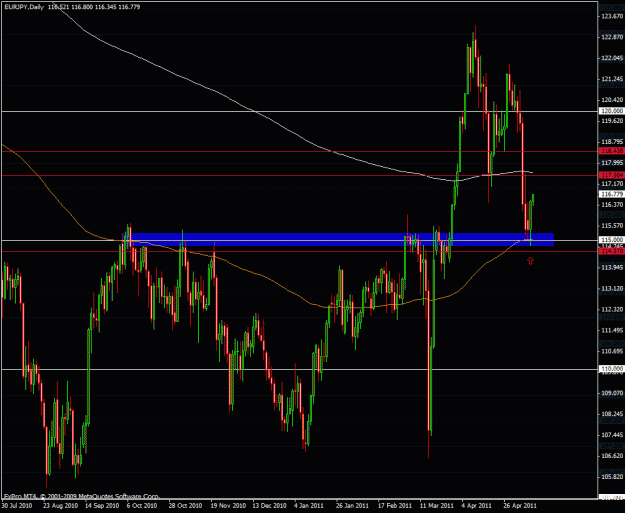Click the 122.045 price axis label
This screenshot has height=513, width=625.
[x=612, y=58]
